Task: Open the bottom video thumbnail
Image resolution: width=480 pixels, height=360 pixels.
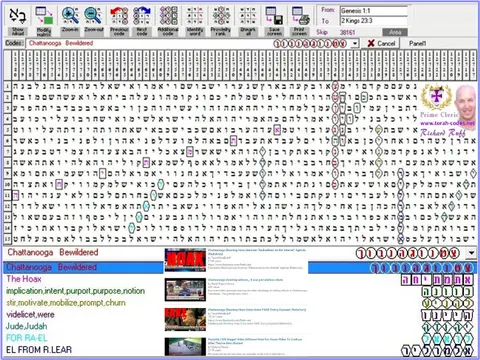Action: pos(185,347)
